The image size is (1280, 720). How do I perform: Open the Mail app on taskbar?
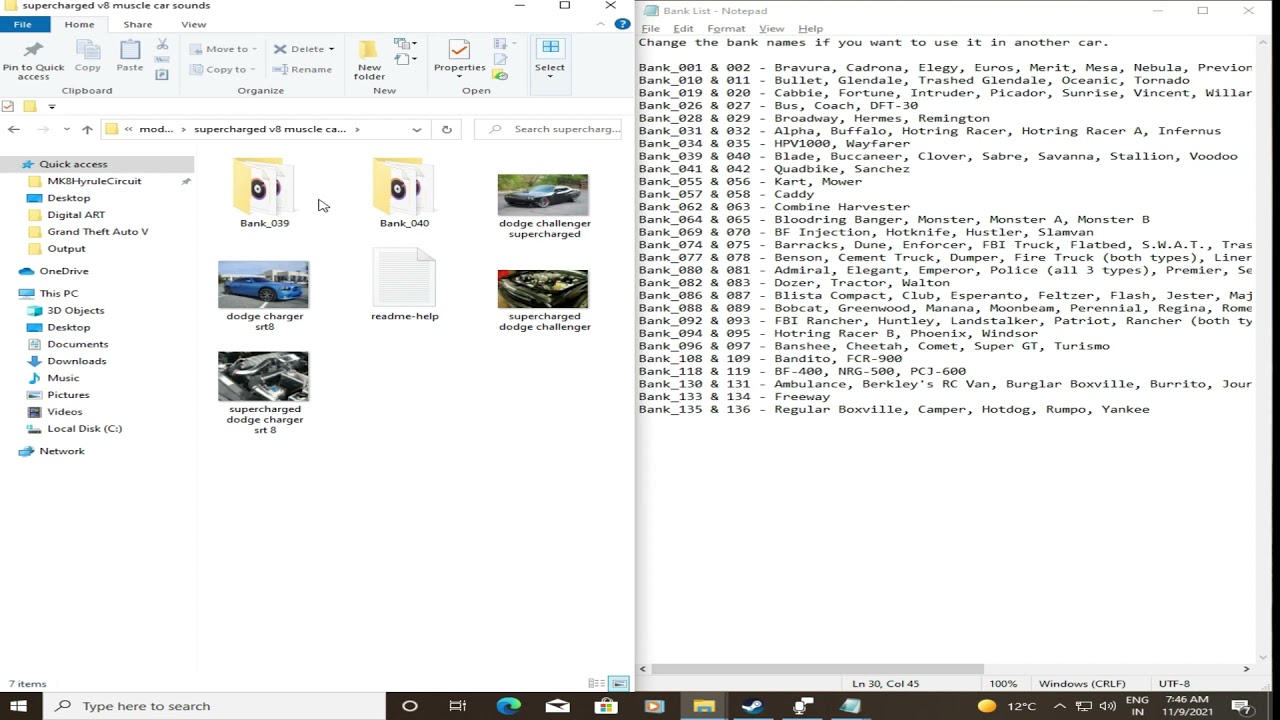click(557, 706)
